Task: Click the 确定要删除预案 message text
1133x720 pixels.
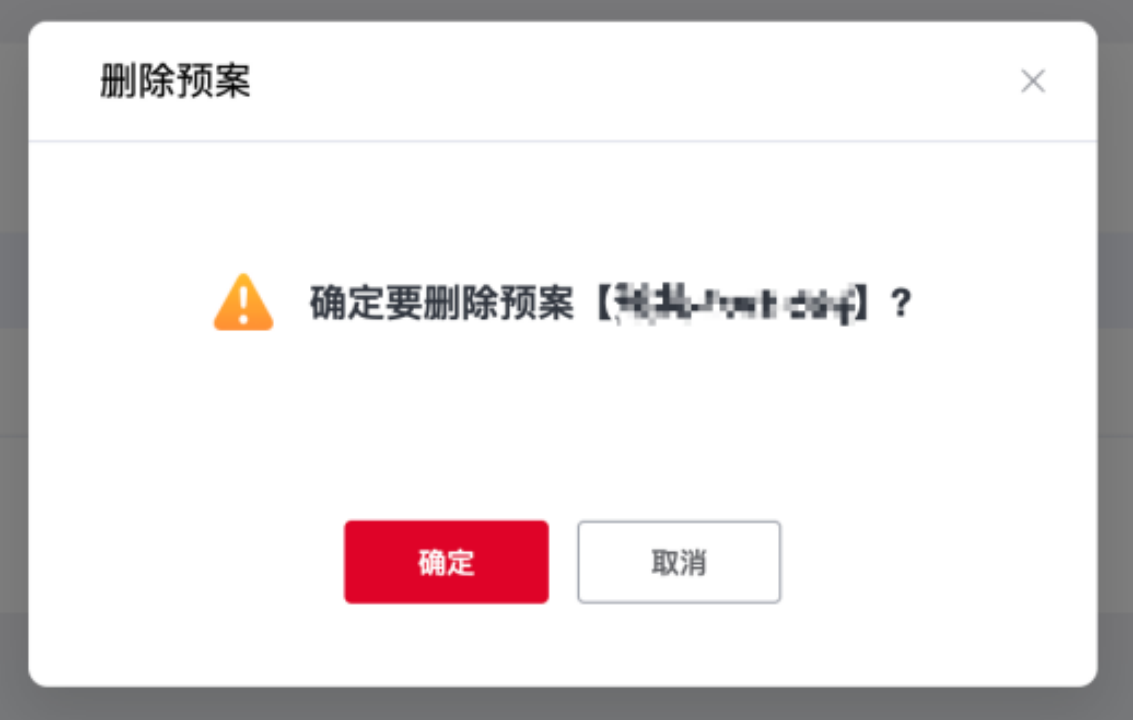Action: pyautogui.click(x=441, y=302)
